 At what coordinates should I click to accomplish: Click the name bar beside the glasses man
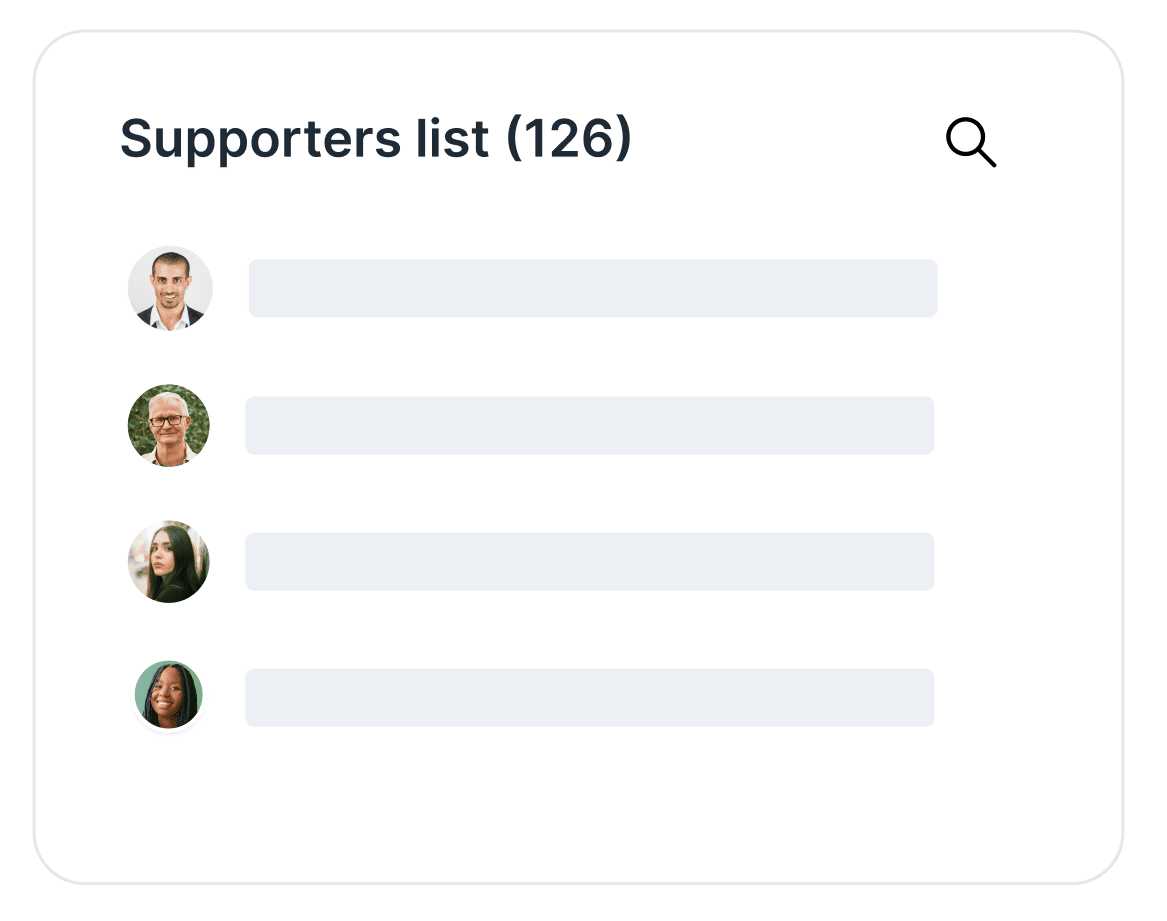[589, 425]
